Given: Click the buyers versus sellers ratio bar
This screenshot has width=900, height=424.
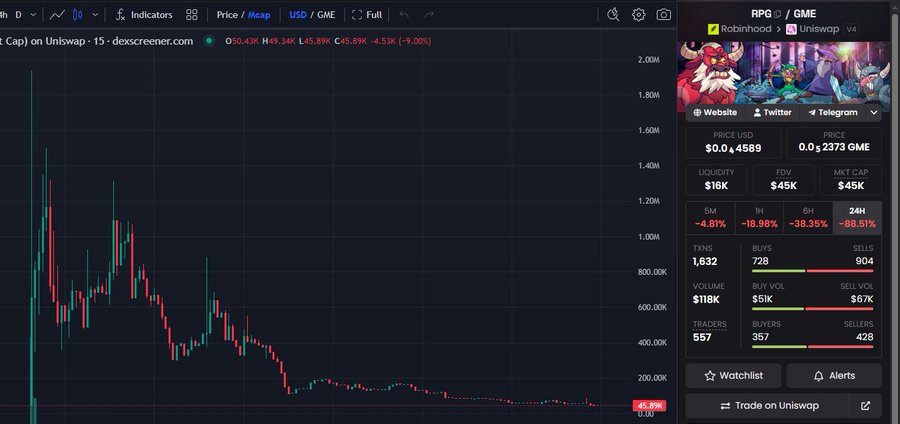Looking at the screenshot, I should (x=813, y=347).
